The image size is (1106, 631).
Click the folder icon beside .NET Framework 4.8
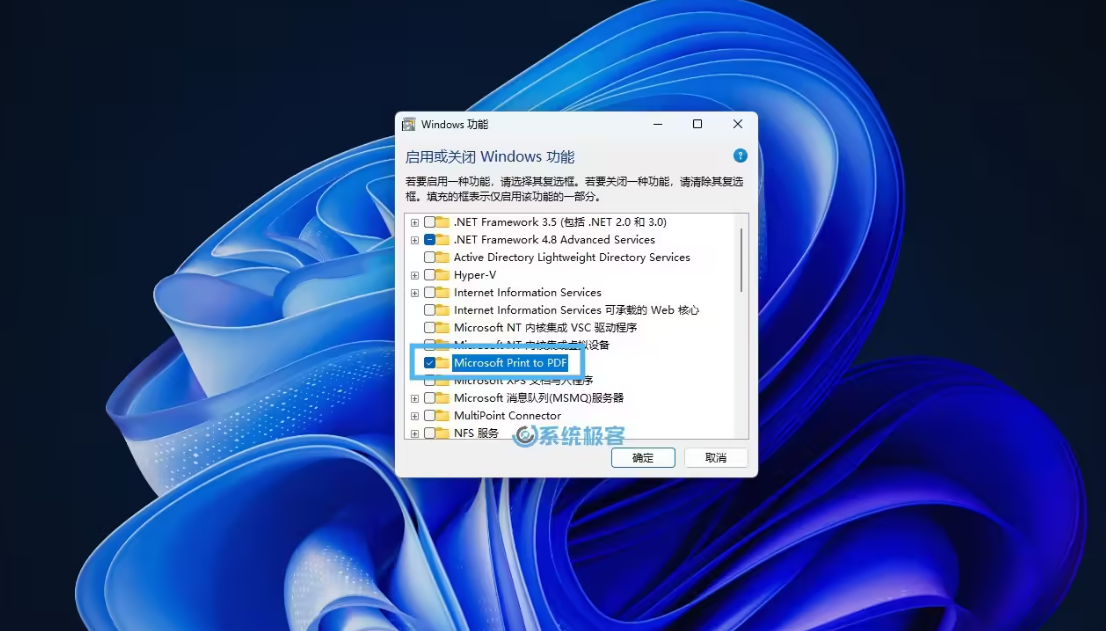click(442, 240)
